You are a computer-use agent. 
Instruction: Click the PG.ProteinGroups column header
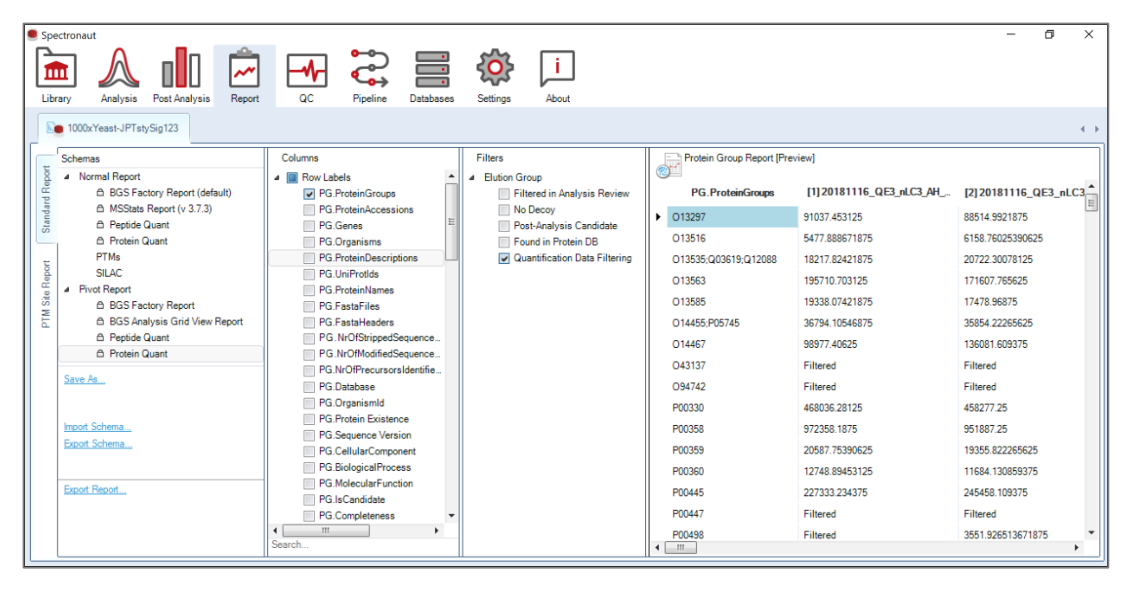(732, 193)
